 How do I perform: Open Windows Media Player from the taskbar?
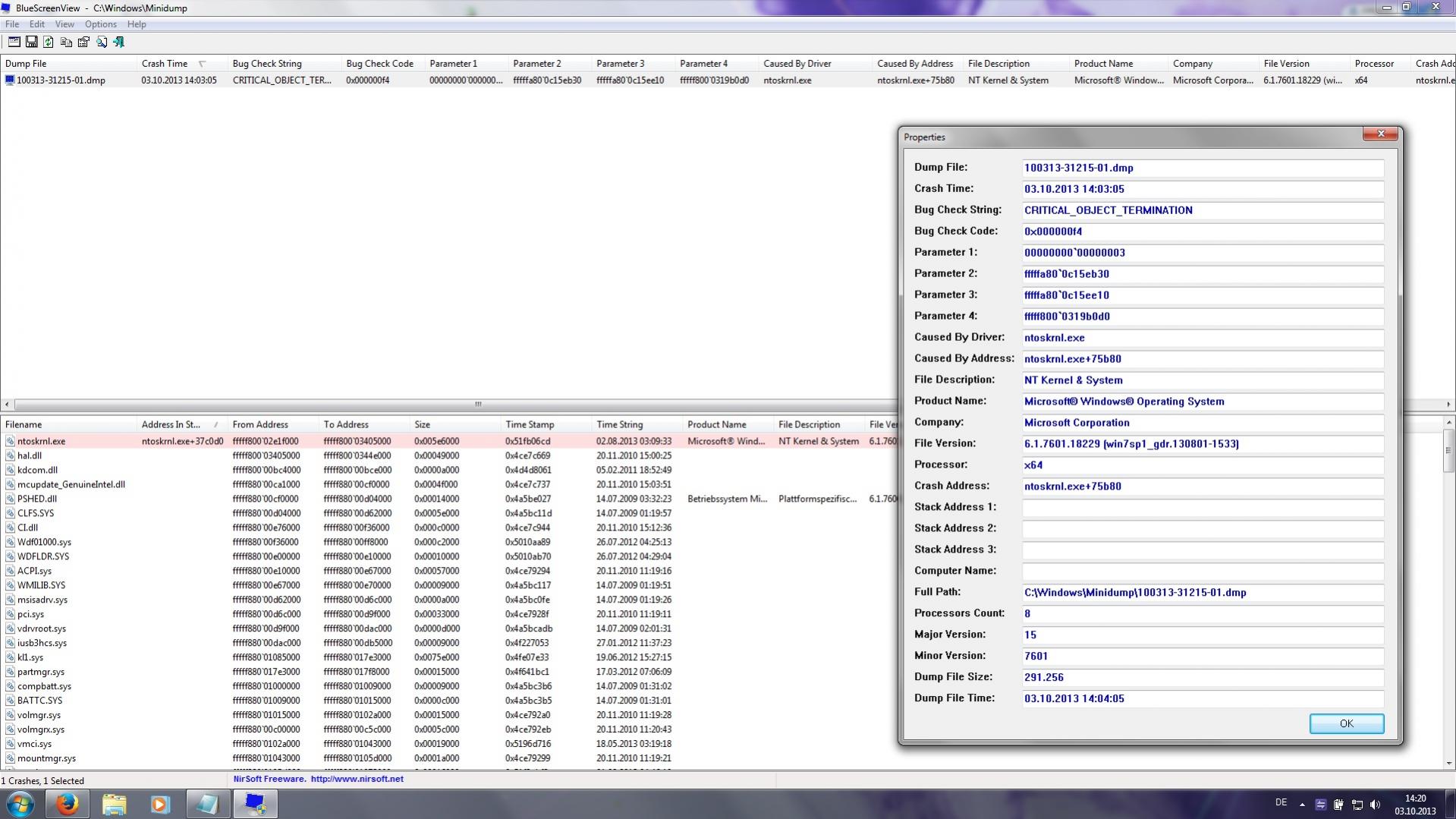click(160, 804)
